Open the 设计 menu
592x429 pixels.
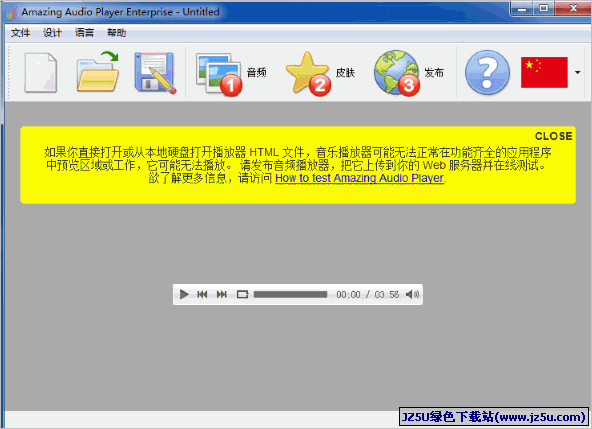coord(52,33)
